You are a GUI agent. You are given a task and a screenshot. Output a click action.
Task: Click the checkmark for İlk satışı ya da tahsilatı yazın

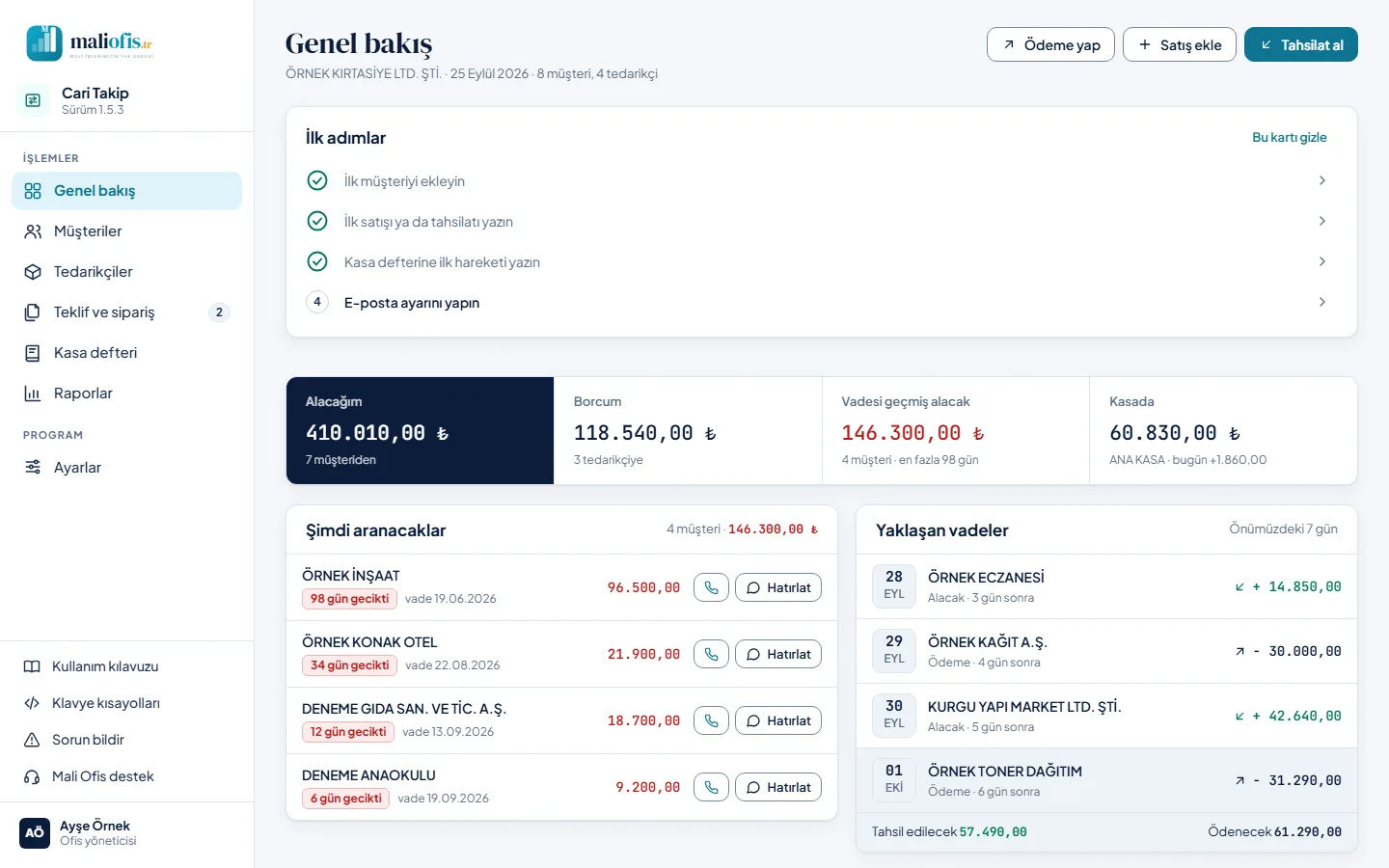(x=317, y=221)
